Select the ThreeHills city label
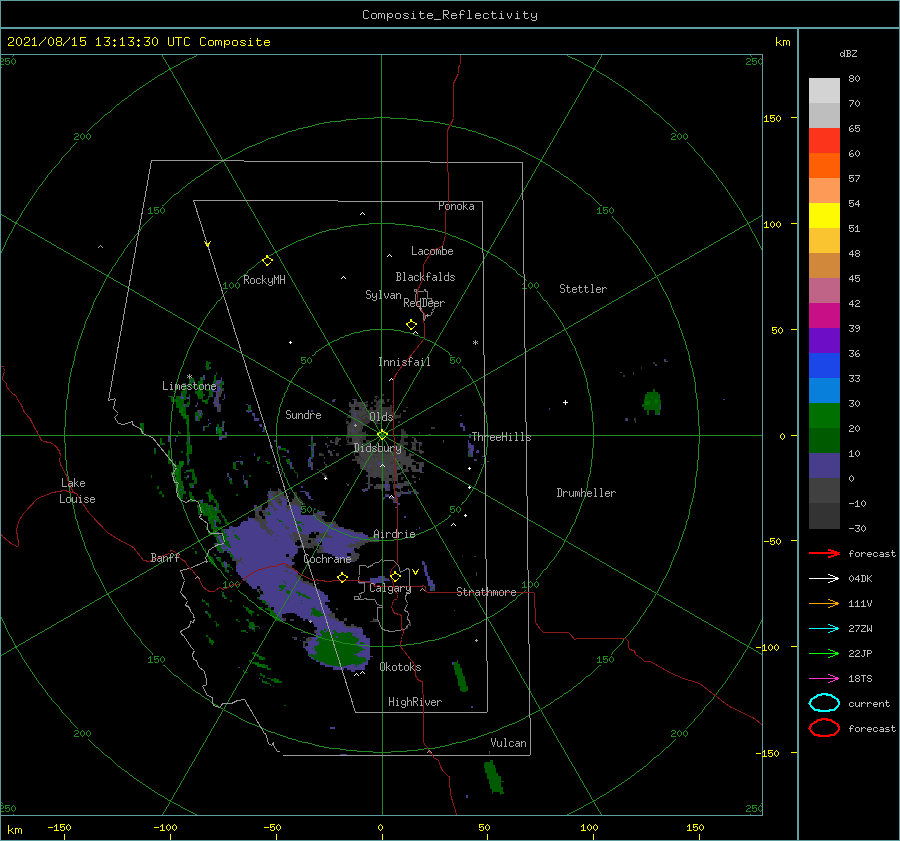This screenshot has height=841, width=900. [501, 437]
